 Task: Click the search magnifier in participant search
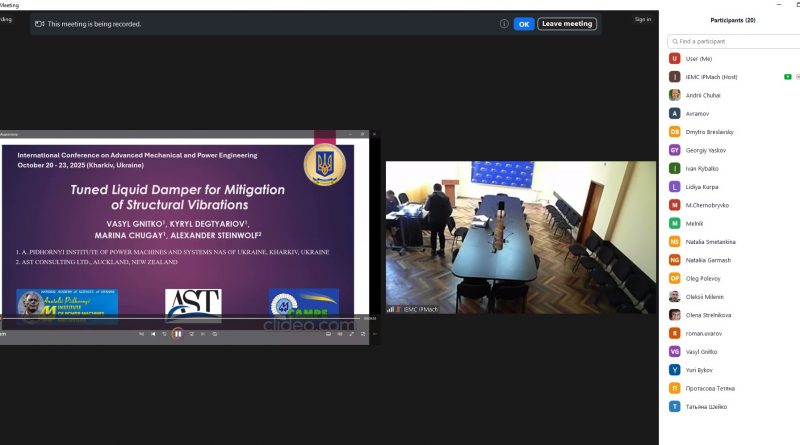click(x=675, y=42)
